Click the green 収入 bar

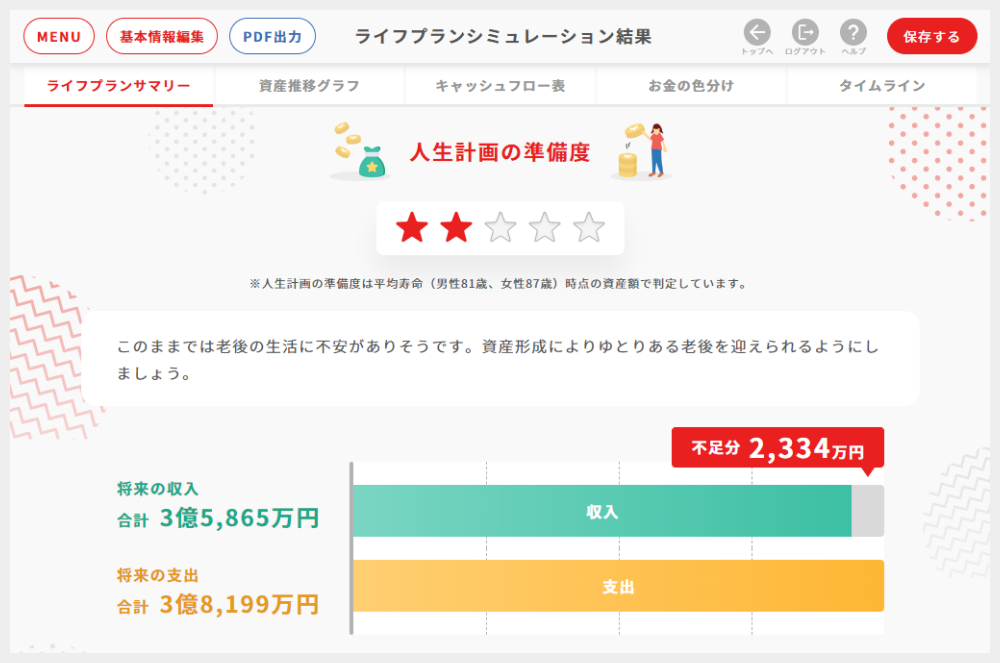[x=602, y=511]
